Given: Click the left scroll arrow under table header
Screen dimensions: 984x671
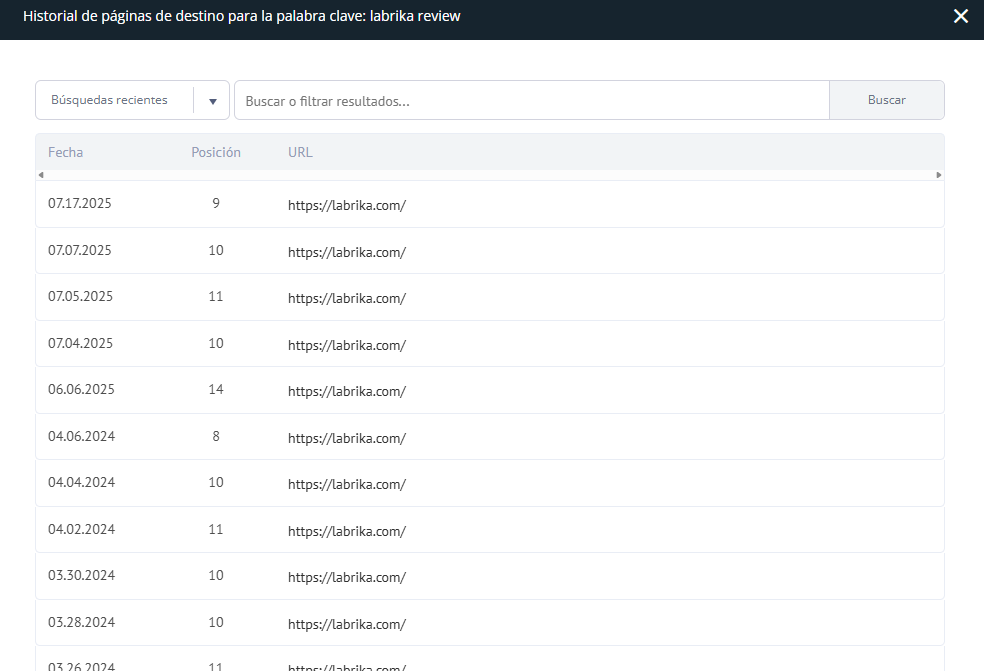Looking at the screenshot, I should (x=41, y=175).
